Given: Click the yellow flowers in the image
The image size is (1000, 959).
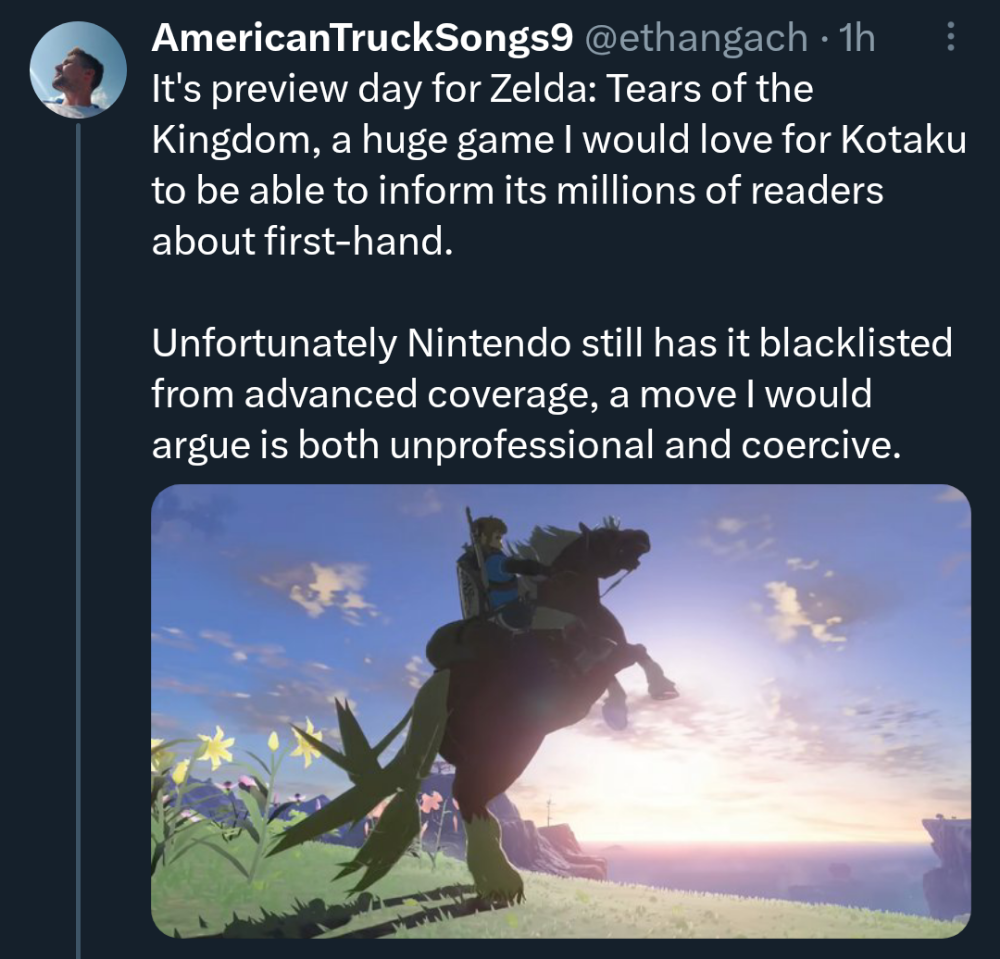Looking at the screenshot, I should pos(215,748).
